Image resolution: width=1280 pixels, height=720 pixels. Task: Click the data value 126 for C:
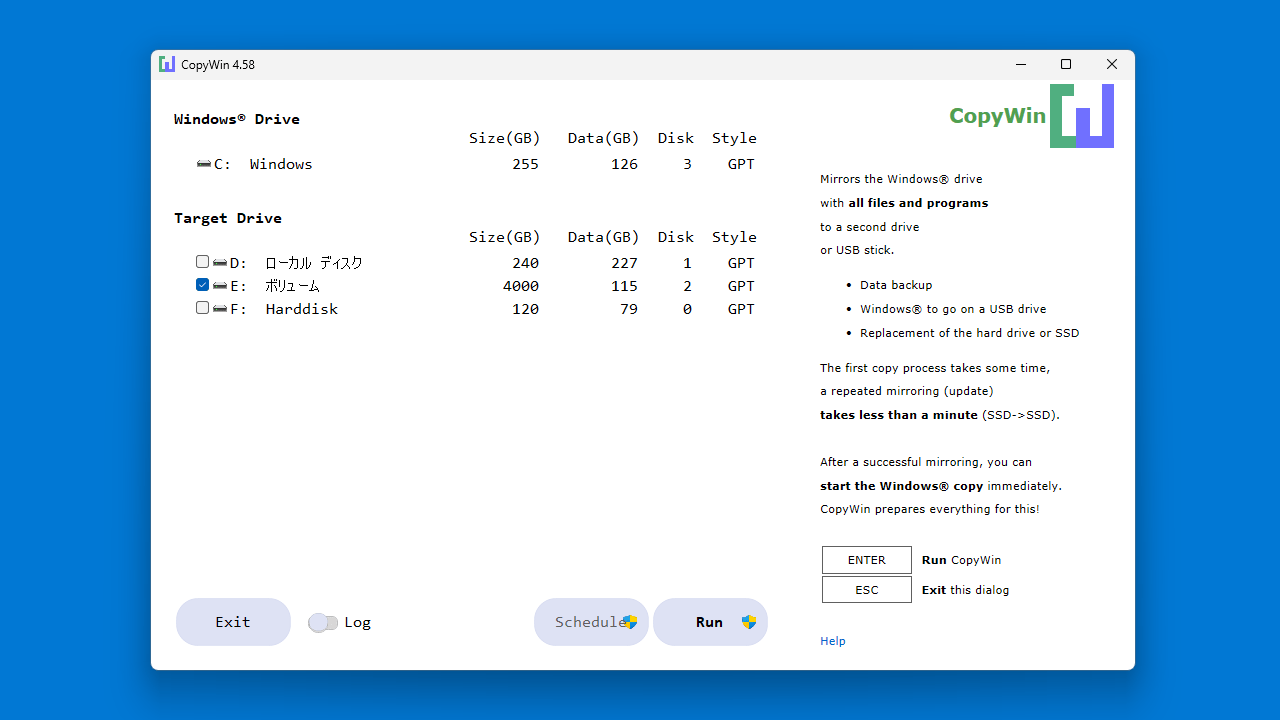pos(624,164)
